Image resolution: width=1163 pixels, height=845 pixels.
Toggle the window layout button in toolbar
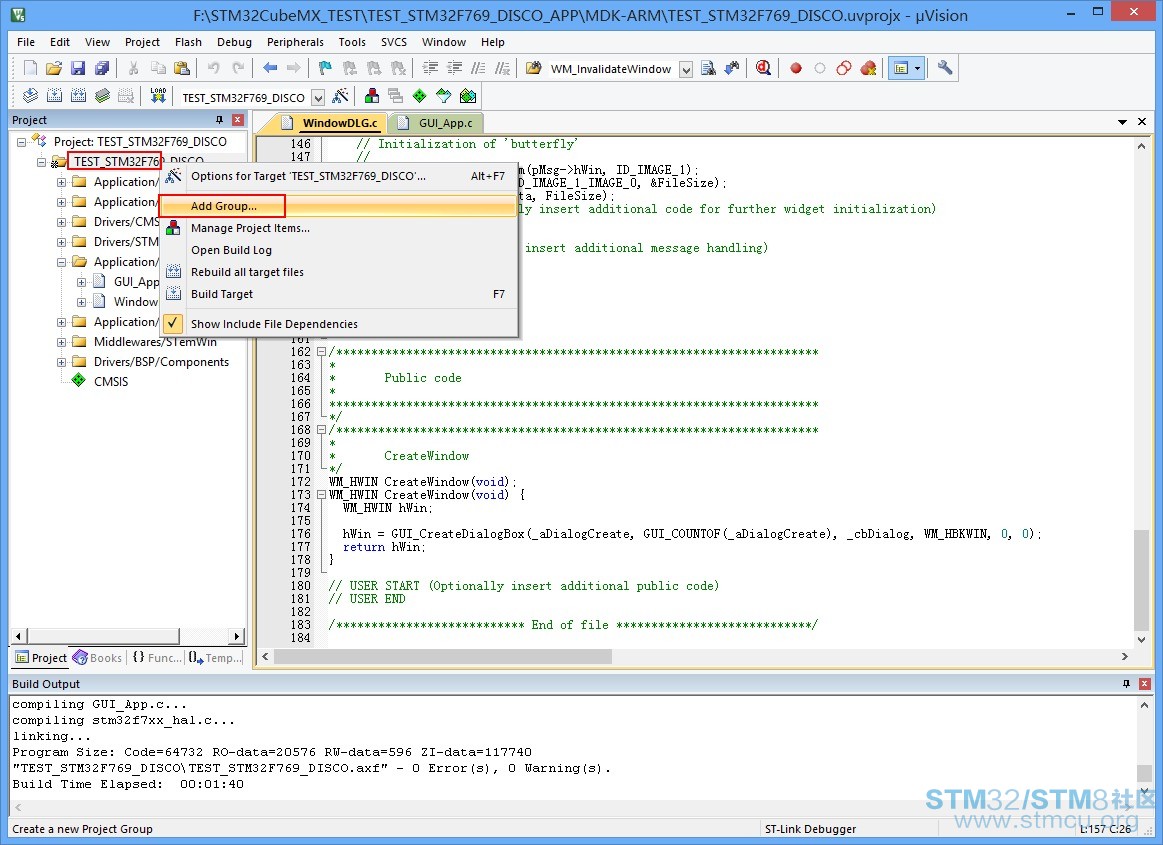[900, 68]
